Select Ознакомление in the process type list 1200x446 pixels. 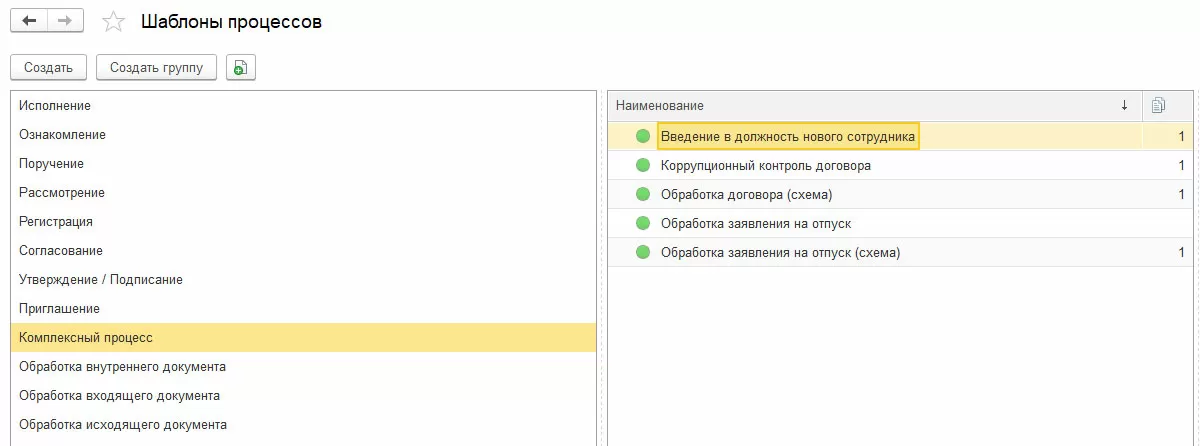(x=303, y=134)
